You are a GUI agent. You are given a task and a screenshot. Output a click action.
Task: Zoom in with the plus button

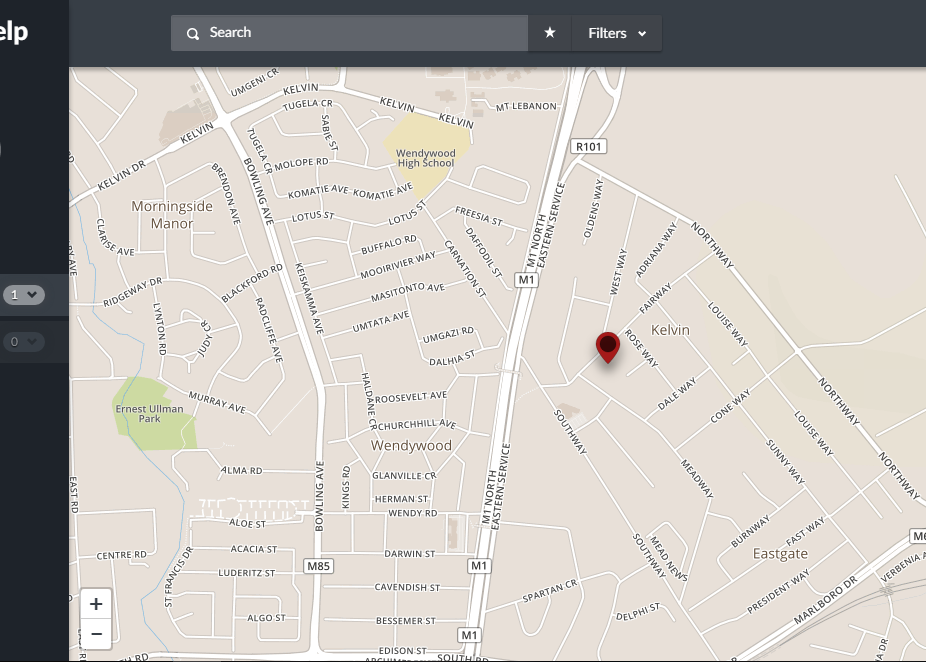96,604
